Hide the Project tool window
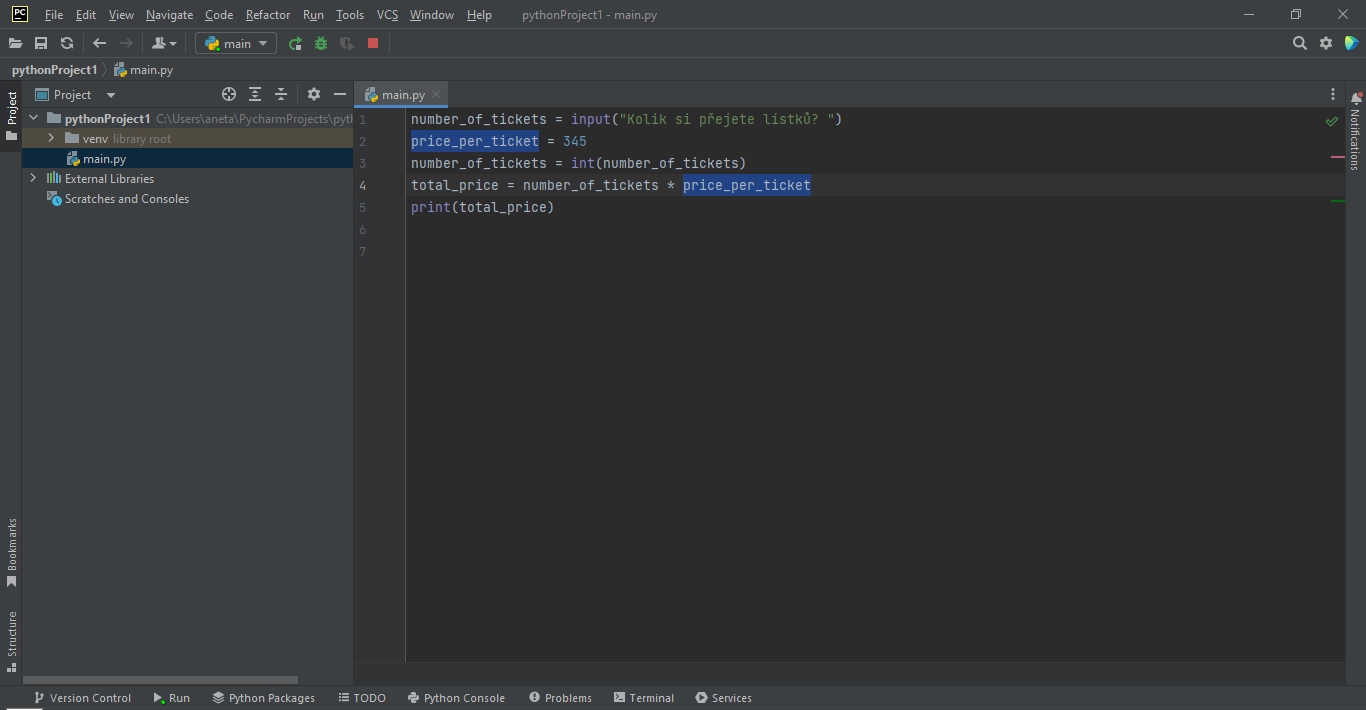This screenshot has height=710, width=1366. (x=339, y=93)
